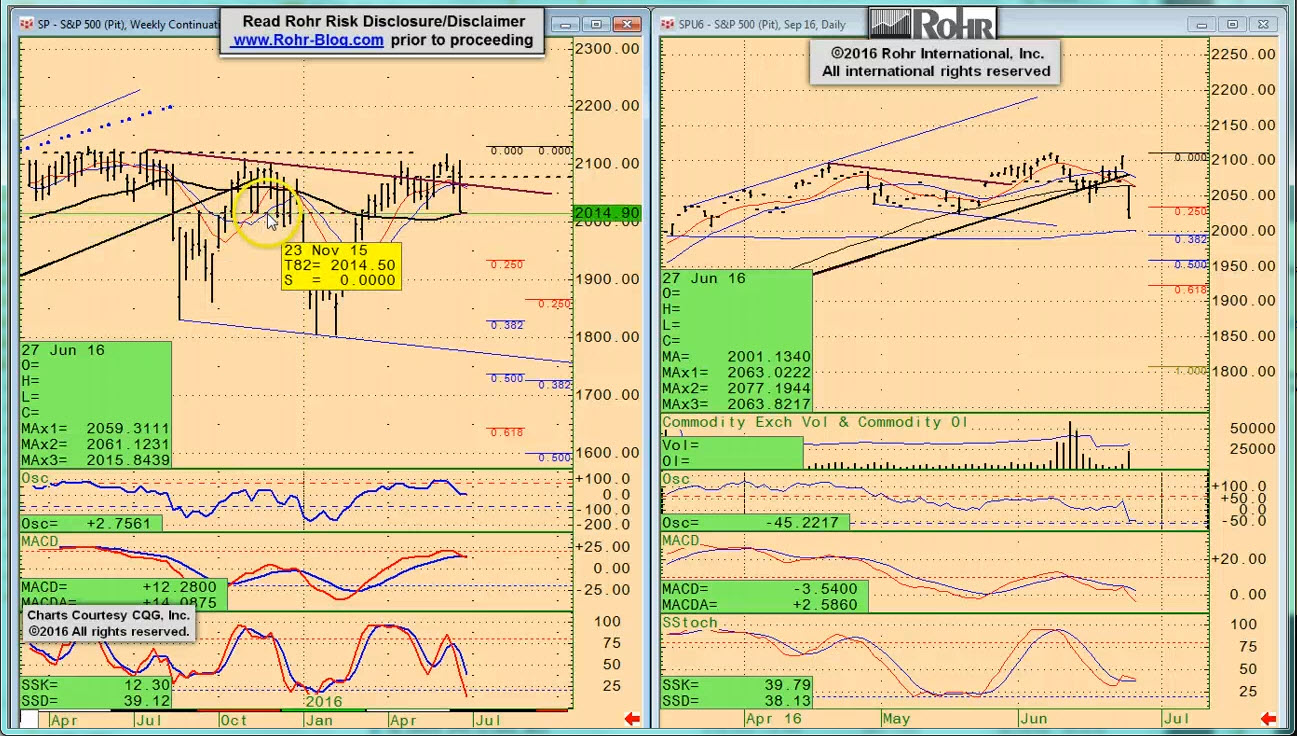Maximize the SP weekly chart window

596,24
